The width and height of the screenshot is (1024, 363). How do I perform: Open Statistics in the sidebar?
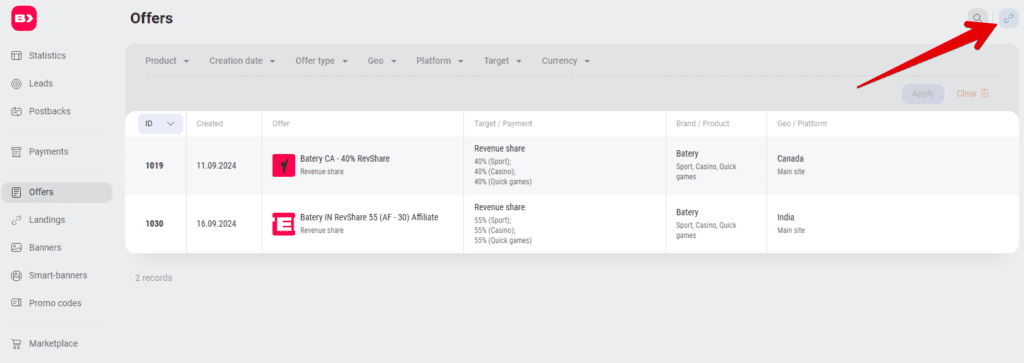click(47, 56)
